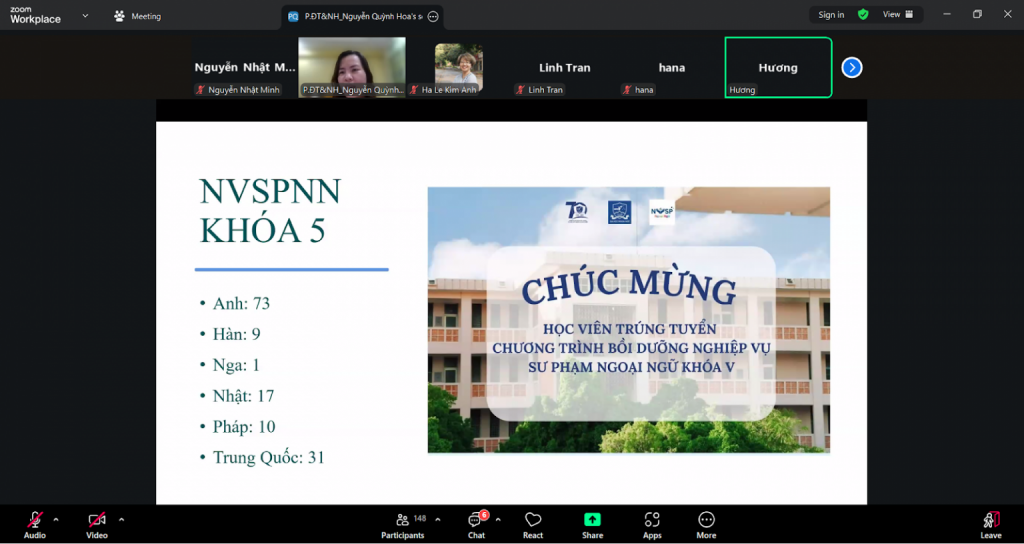Viewport: 1024px width, 544px height.
Task: Open the More options menu
Action: (706, 523)
